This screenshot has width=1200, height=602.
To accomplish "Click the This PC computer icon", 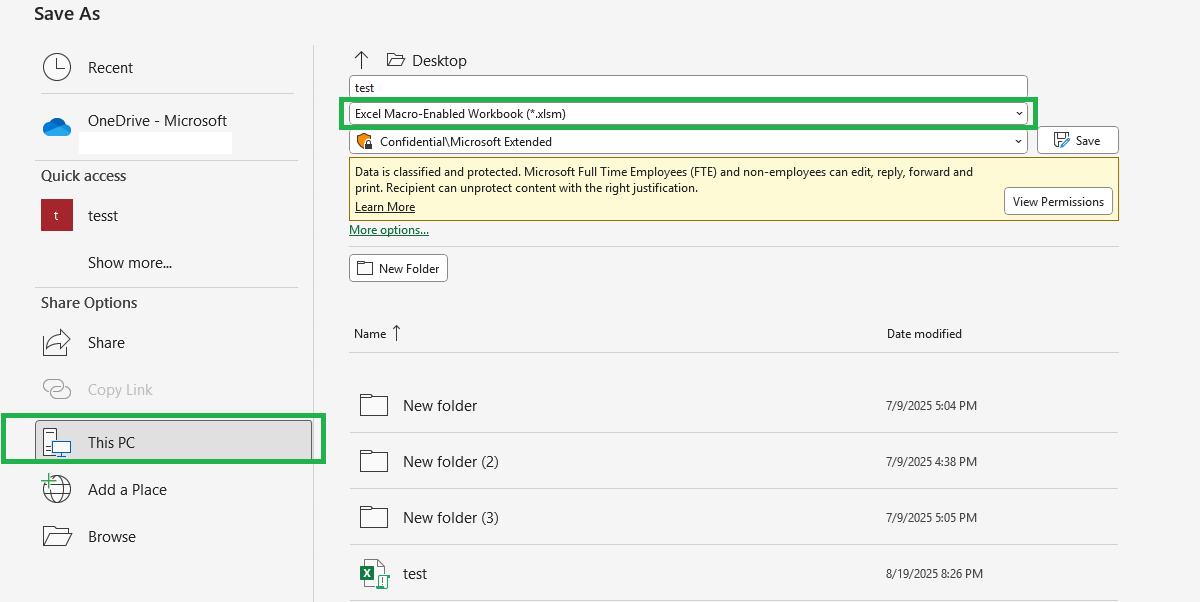I will click(x=57, y=442).
